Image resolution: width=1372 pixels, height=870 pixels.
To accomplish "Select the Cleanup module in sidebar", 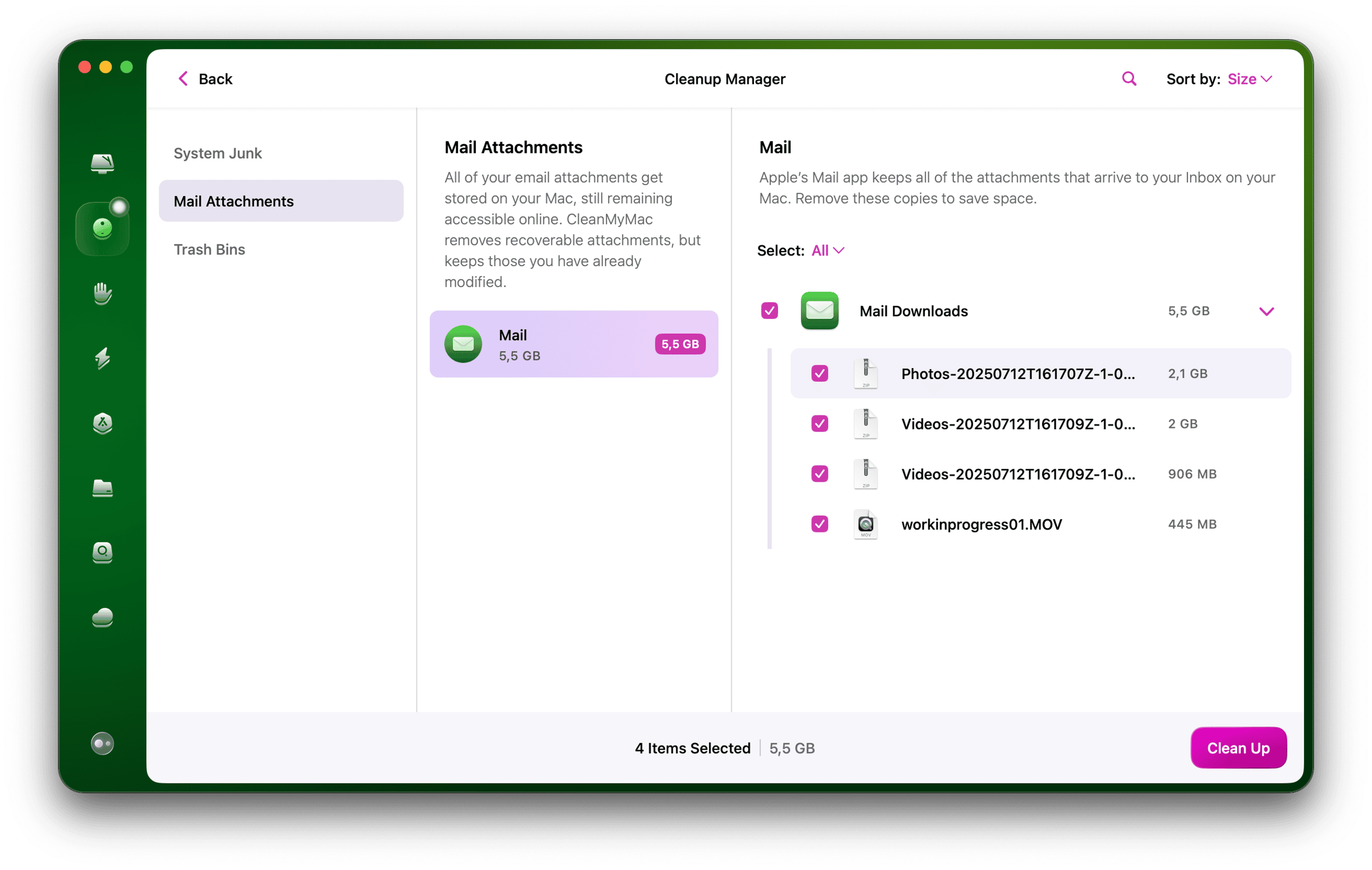I will click(102, 226).
